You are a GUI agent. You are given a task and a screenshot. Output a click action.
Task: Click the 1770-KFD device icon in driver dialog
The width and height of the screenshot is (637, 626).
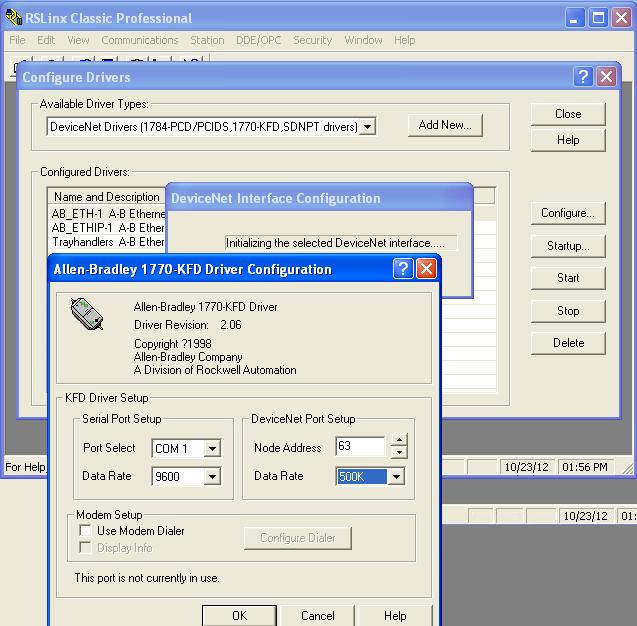pyautogui.click(x=87, y=314)
